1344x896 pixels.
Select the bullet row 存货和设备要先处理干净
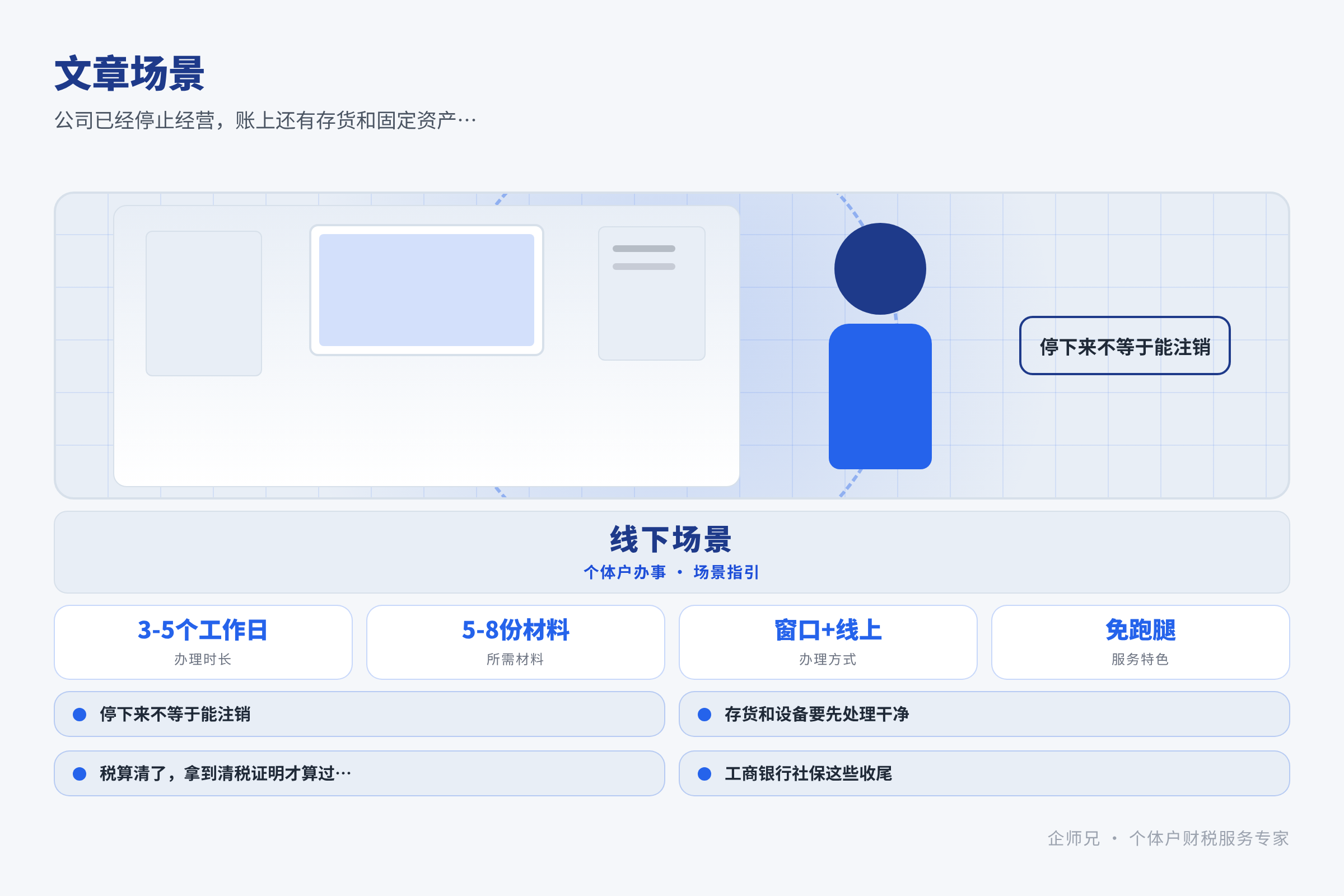click(984, 715)
